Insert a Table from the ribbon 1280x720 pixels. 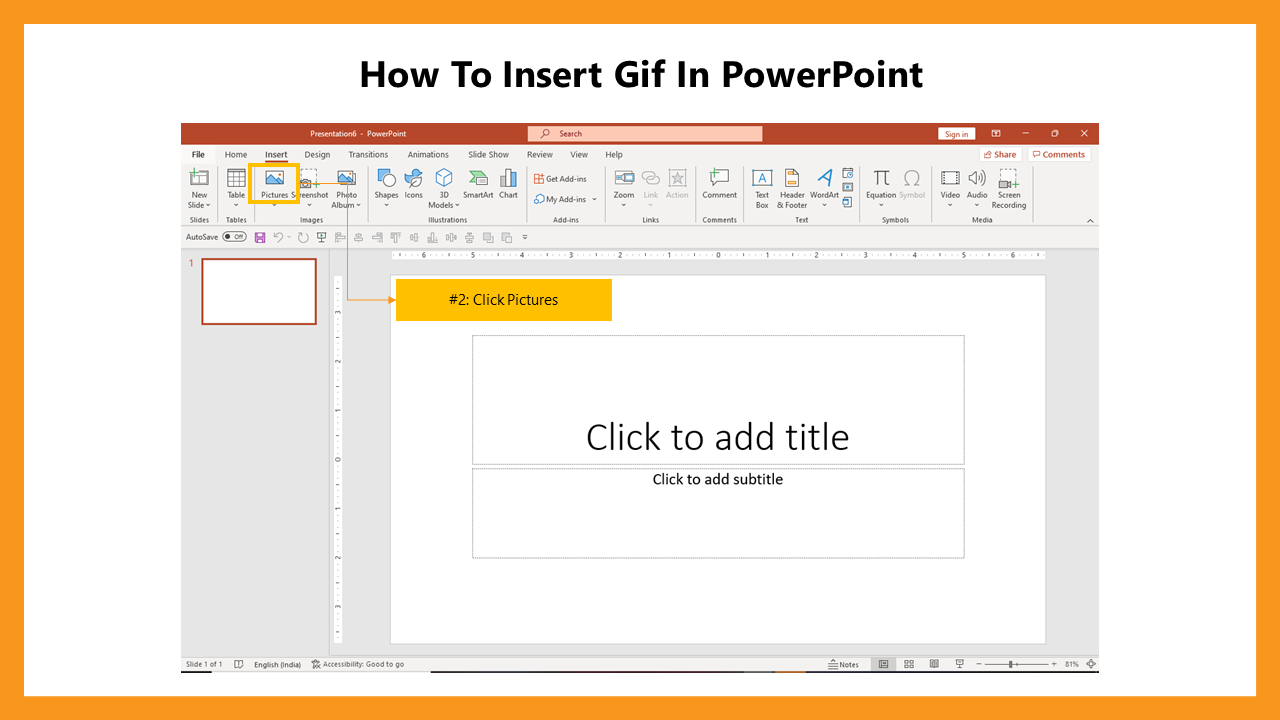click(236, 188)
